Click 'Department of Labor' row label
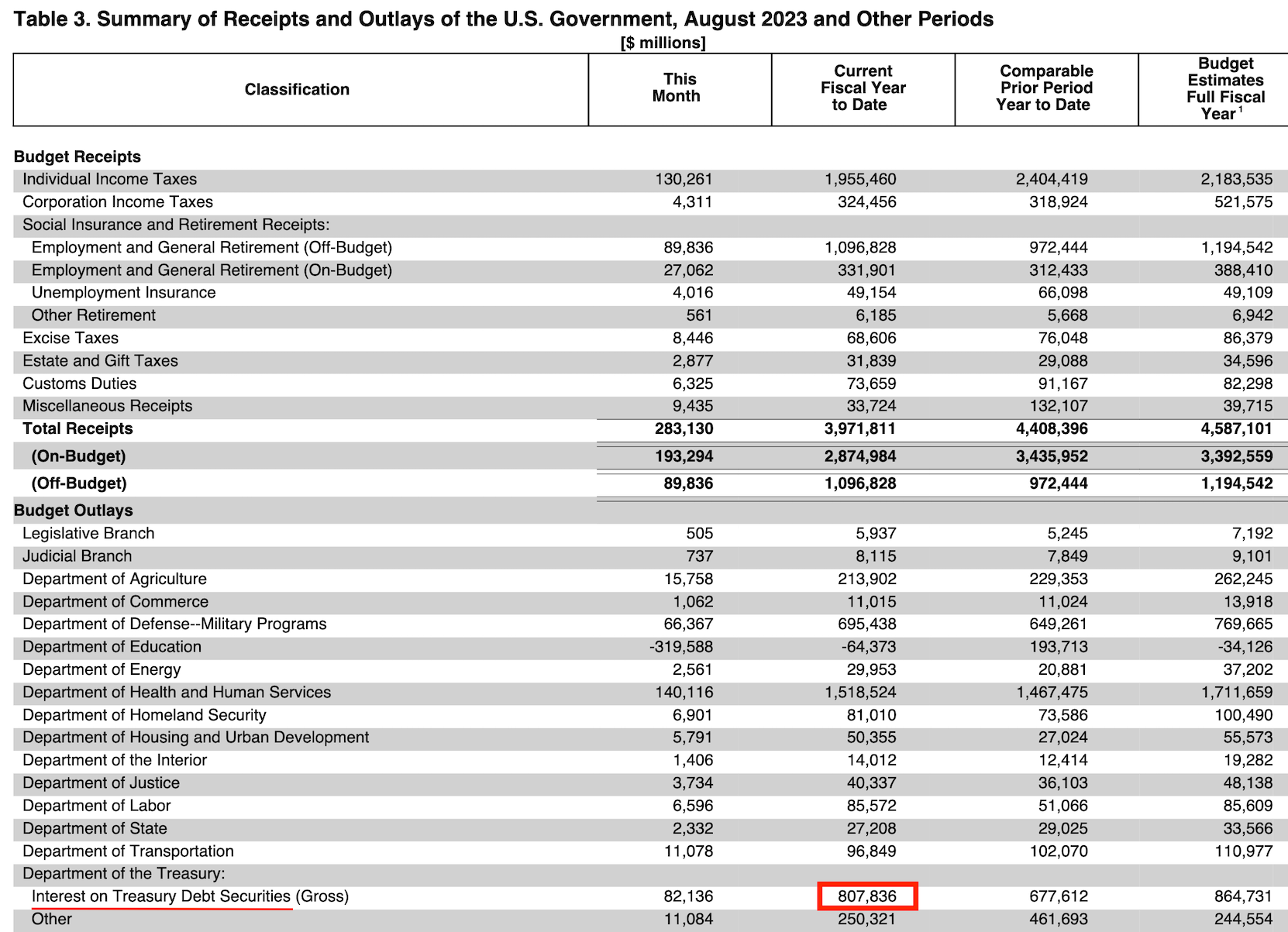This screenshot has width=1288, height=932. [x=96, y=805]
